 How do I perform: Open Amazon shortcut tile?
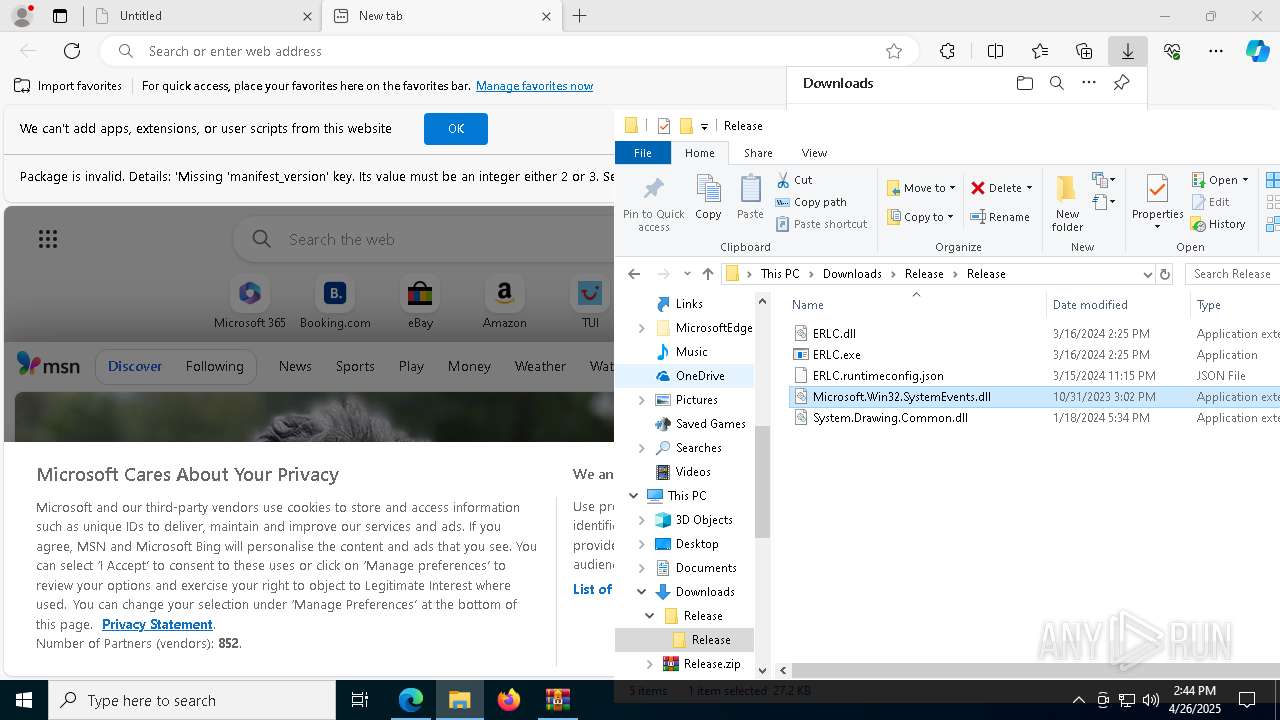tap(504, 303)
